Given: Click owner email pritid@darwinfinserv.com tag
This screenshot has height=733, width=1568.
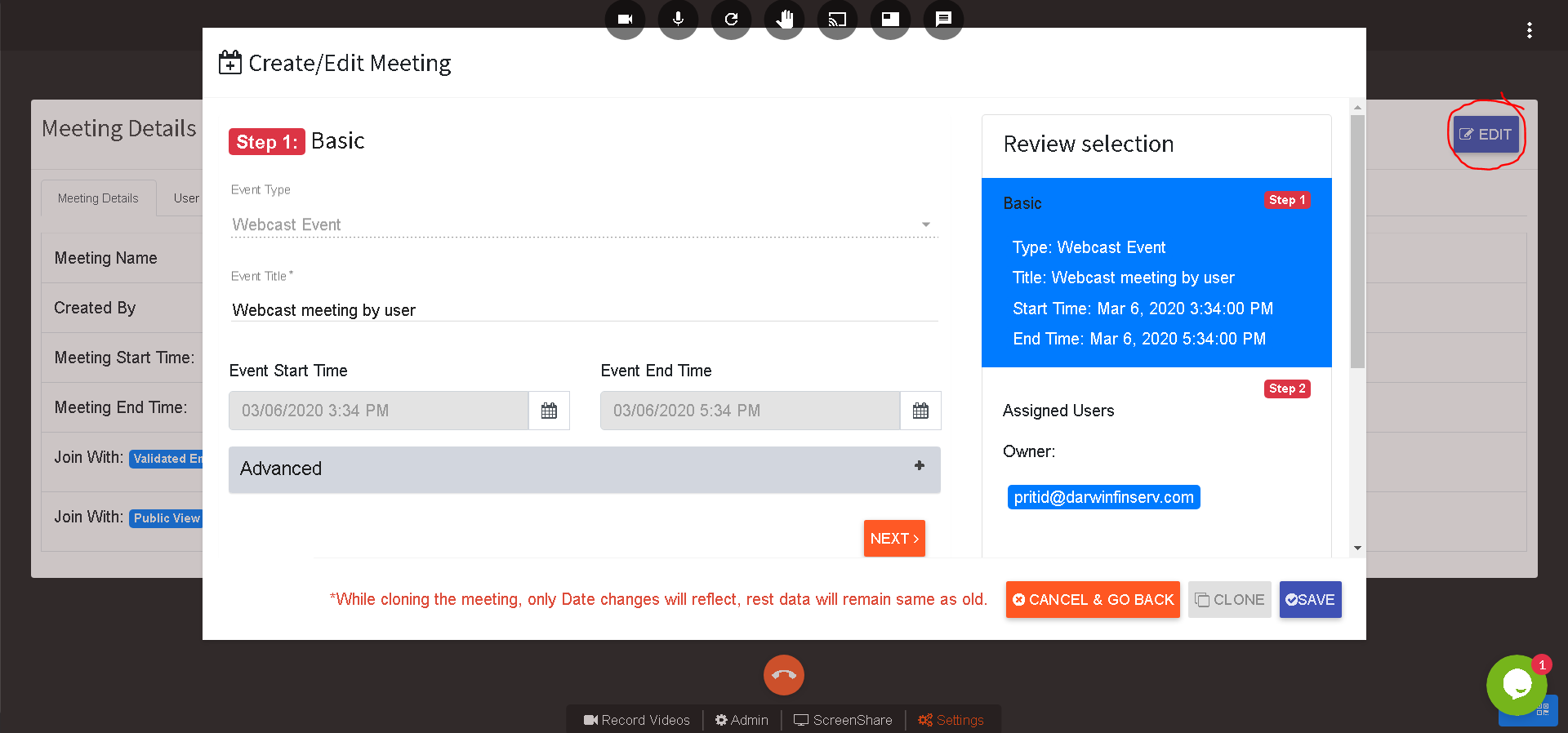Looking at the screenshot, I should tap(1103, 497).
